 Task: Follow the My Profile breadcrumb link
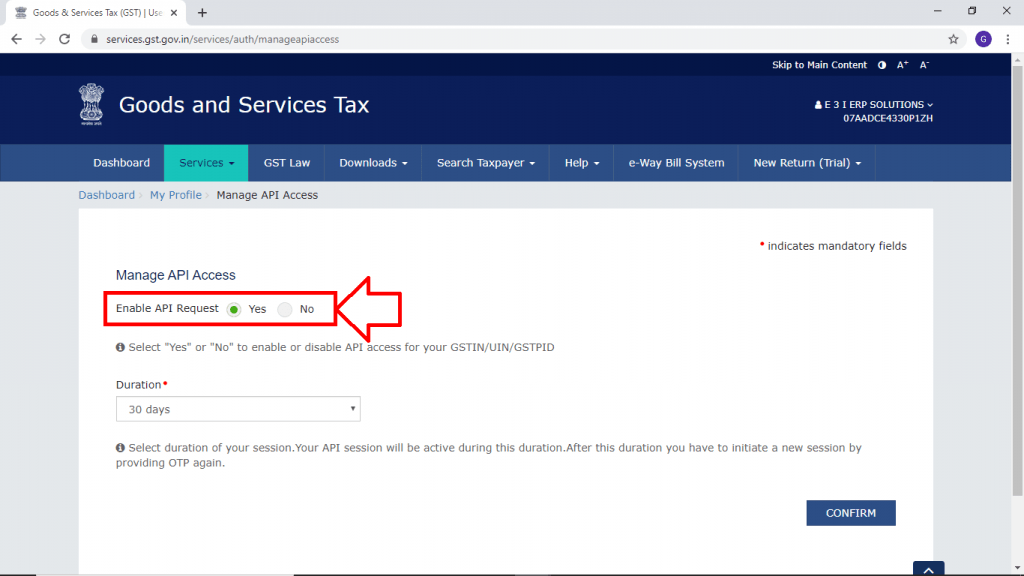[176, 195]
